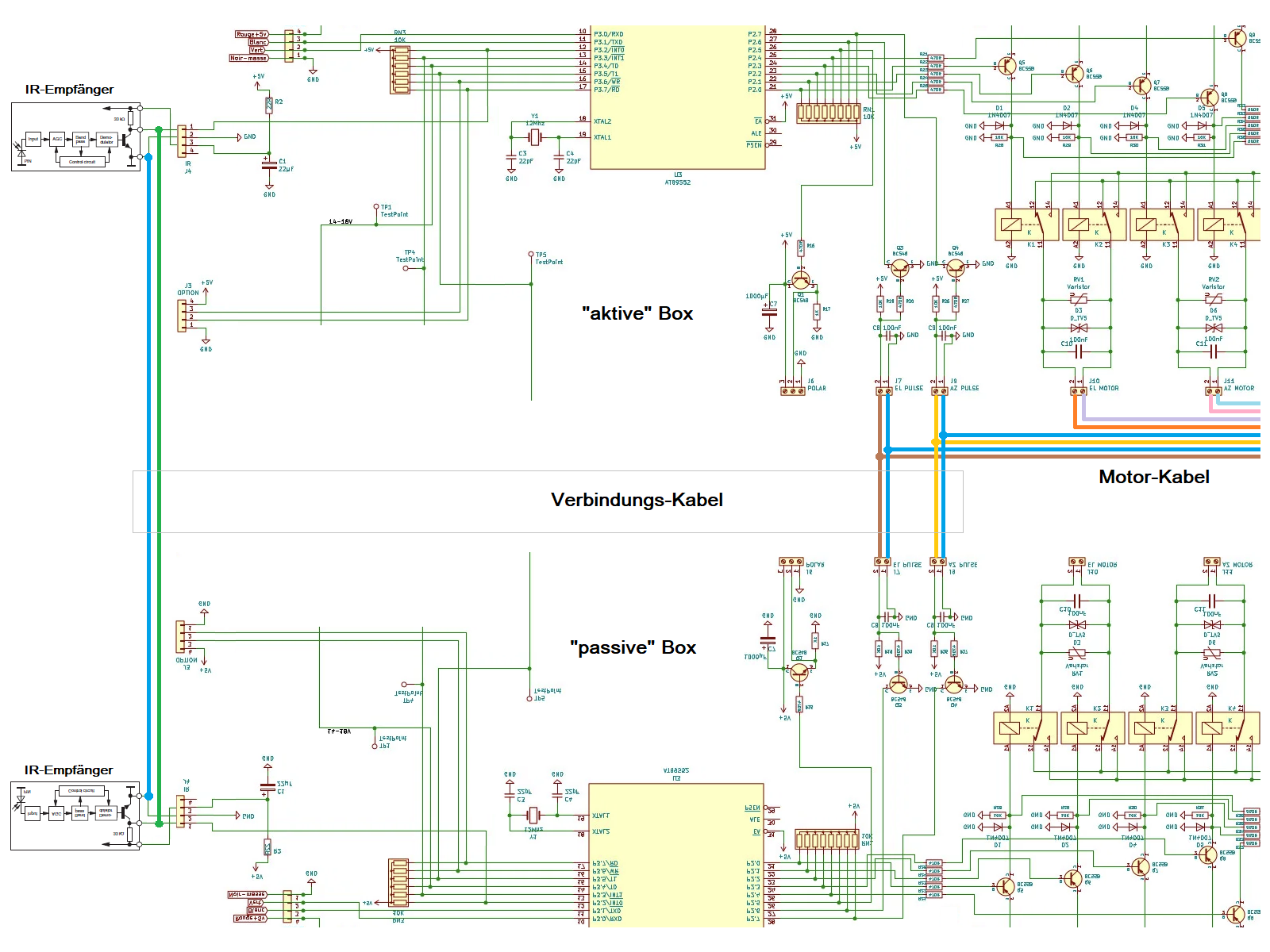Click the TP1 TestPoint in the aktive Box
This screenshot has height=952, width=1270.
pos(375,207)
